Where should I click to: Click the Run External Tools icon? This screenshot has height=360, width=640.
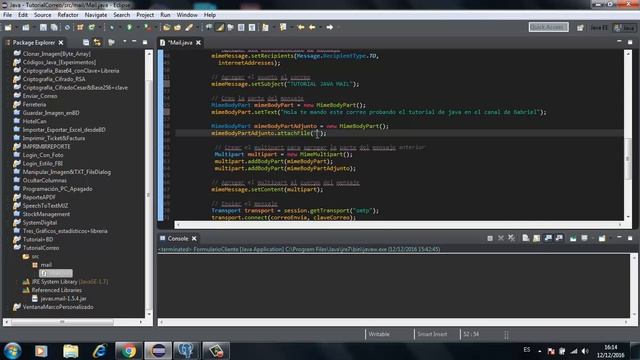(x=147, y=27)
